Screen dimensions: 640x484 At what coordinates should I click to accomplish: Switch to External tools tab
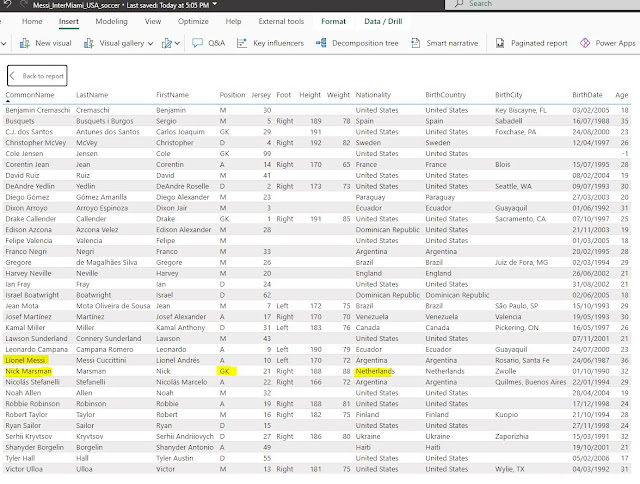coord(281,22)
